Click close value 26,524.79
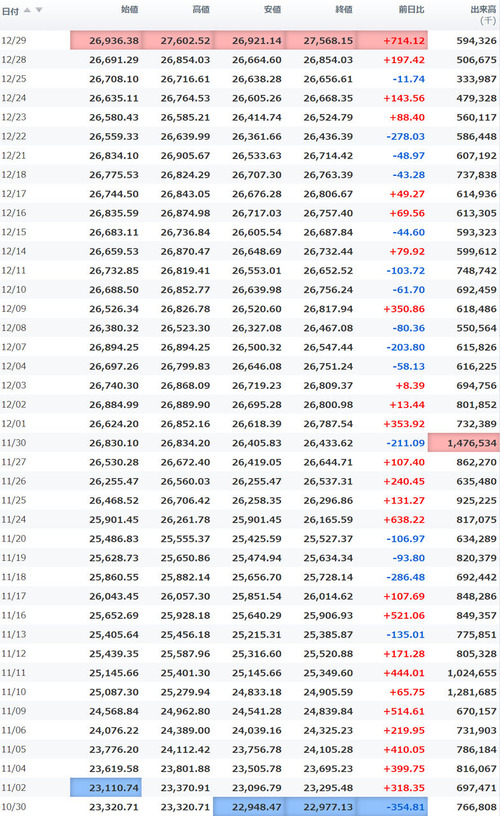Screen dimensions: 500x816 click(328, 117)
